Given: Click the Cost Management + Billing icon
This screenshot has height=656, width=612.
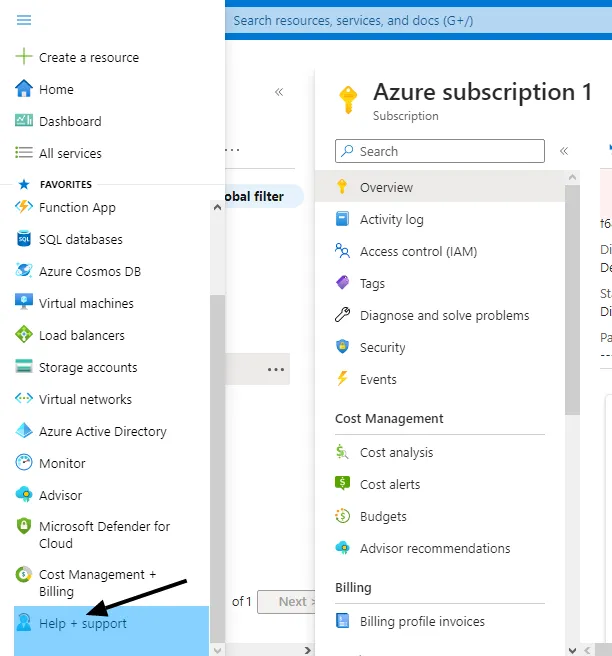Looking at the screenshot, I should 24,574.
